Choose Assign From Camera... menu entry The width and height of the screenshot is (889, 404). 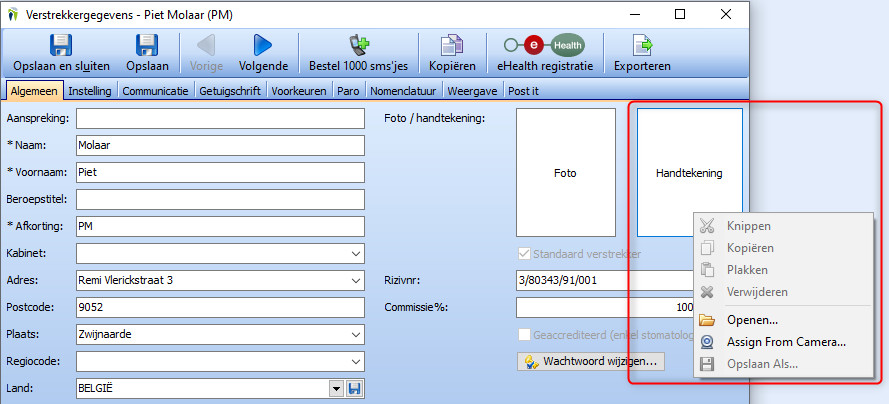tap(785, 342)
